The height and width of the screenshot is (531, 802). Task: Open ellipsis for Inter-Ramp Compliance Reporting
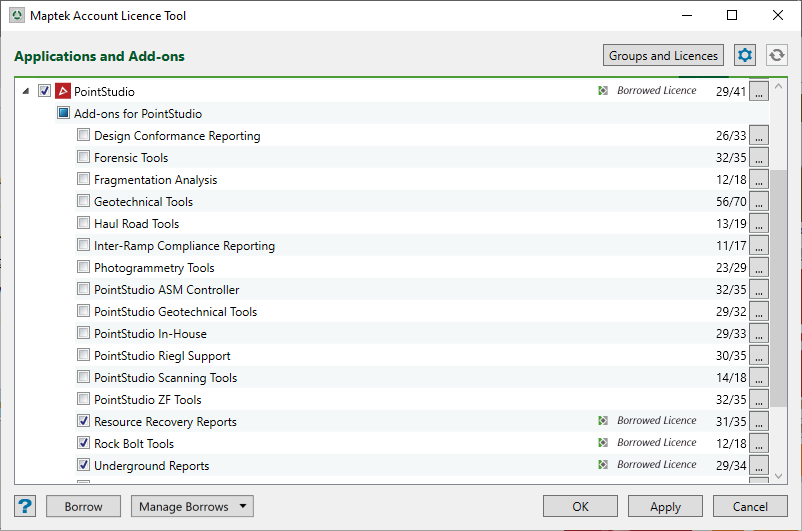(759, 246)
